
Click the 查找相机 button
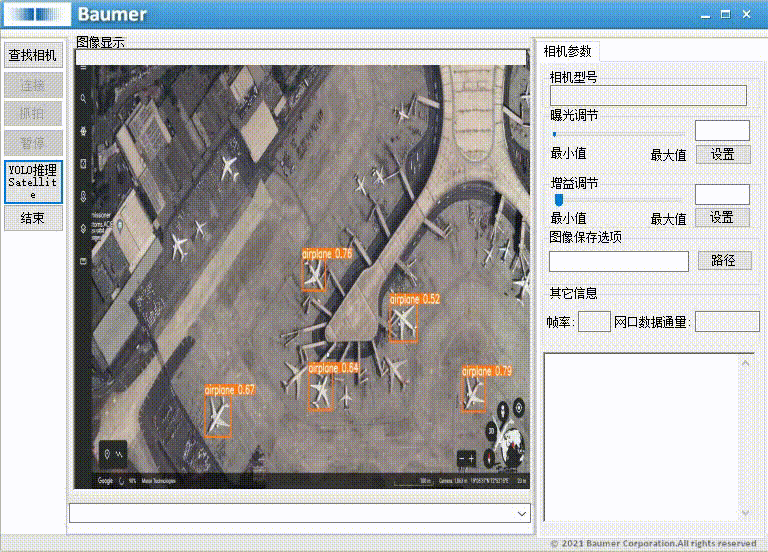pos(33,55)
